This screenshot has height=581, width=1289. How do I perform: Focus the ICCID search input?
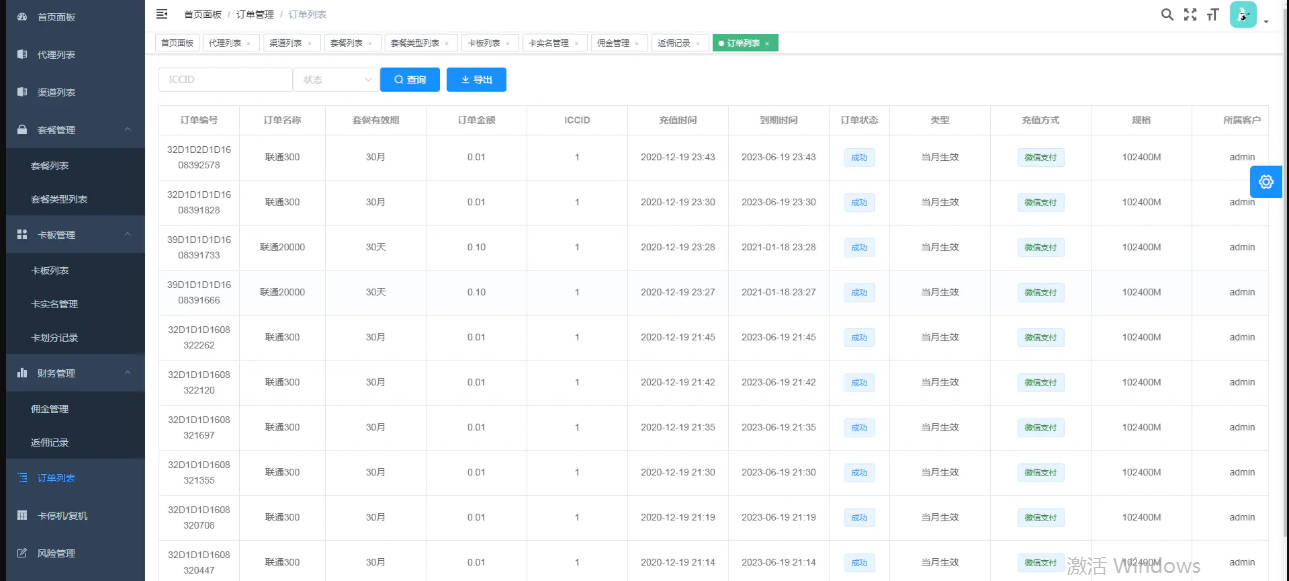[225, 80]
